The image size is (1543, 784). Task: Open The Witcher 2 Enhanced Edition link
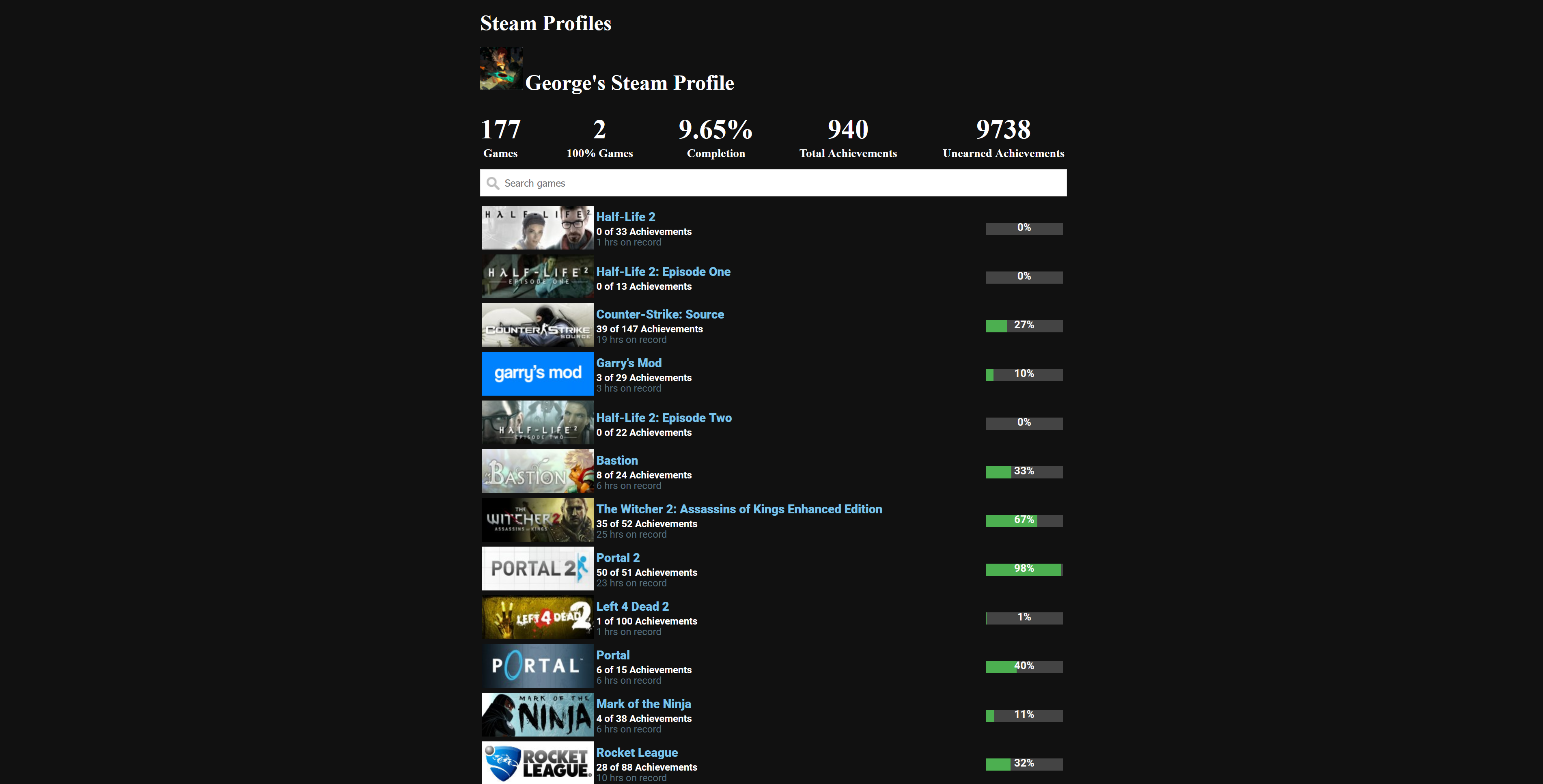click(739, 509)
